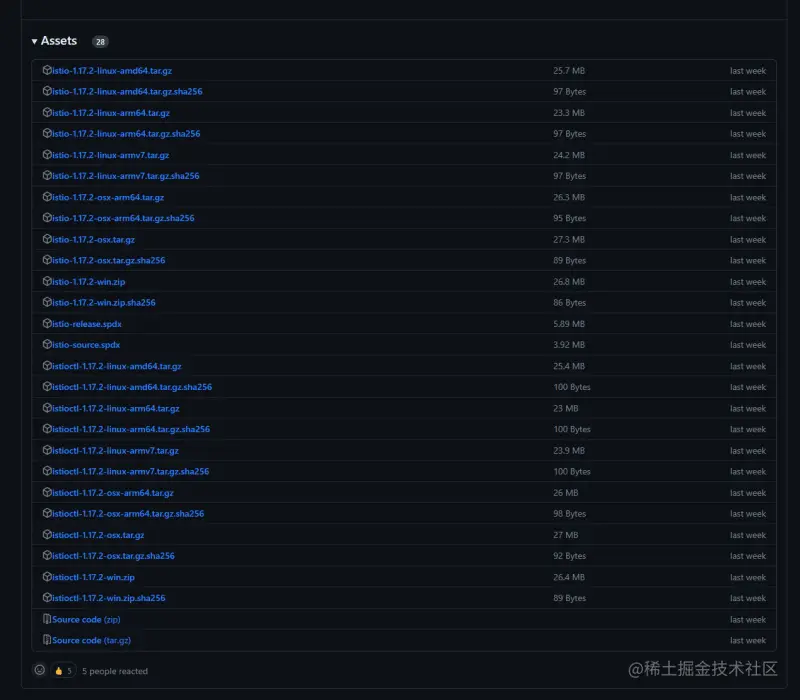The width and height of the screenshot is (800, 700).
Task: Click package icon beside istio-release.spdx
Action: click(47, 324)
